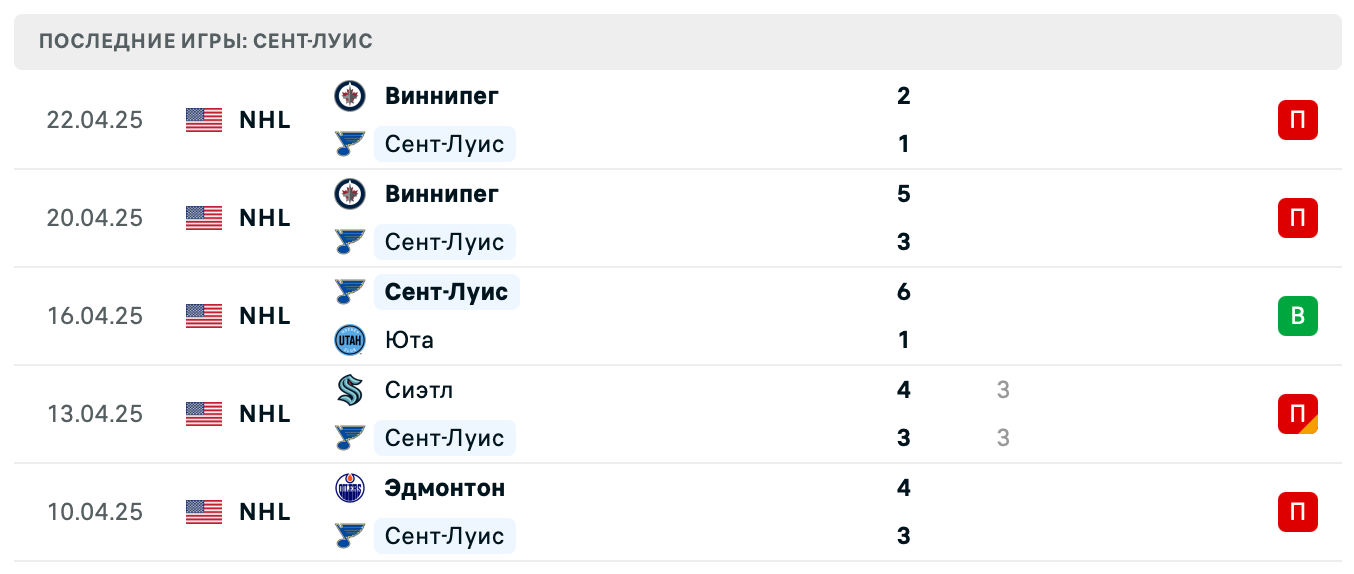This screenshot has height=574, width=1354.
Task: Click the Последние игры: Сент-Луис header
Action: pos(206,42)
